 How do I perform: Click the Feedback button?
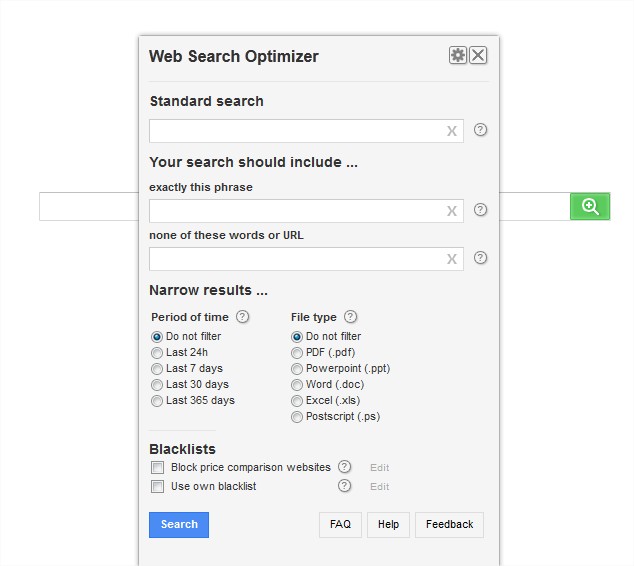tap(449, 525)
